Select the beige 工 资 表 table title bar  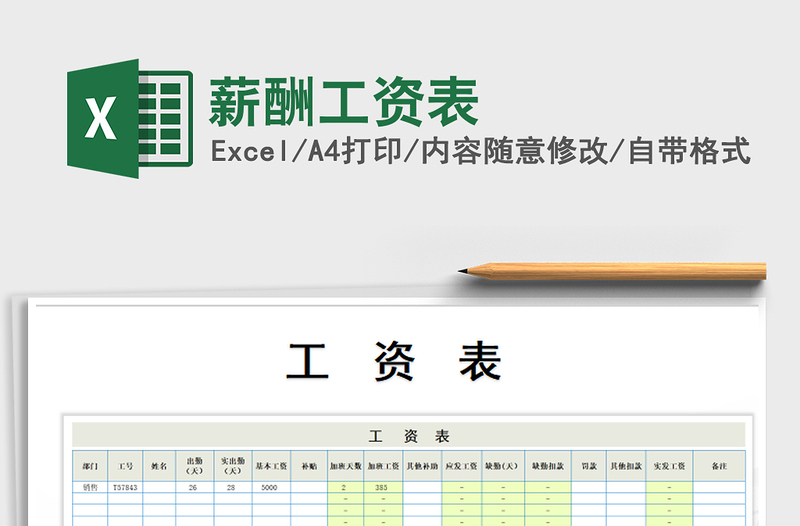click(409, 436)
